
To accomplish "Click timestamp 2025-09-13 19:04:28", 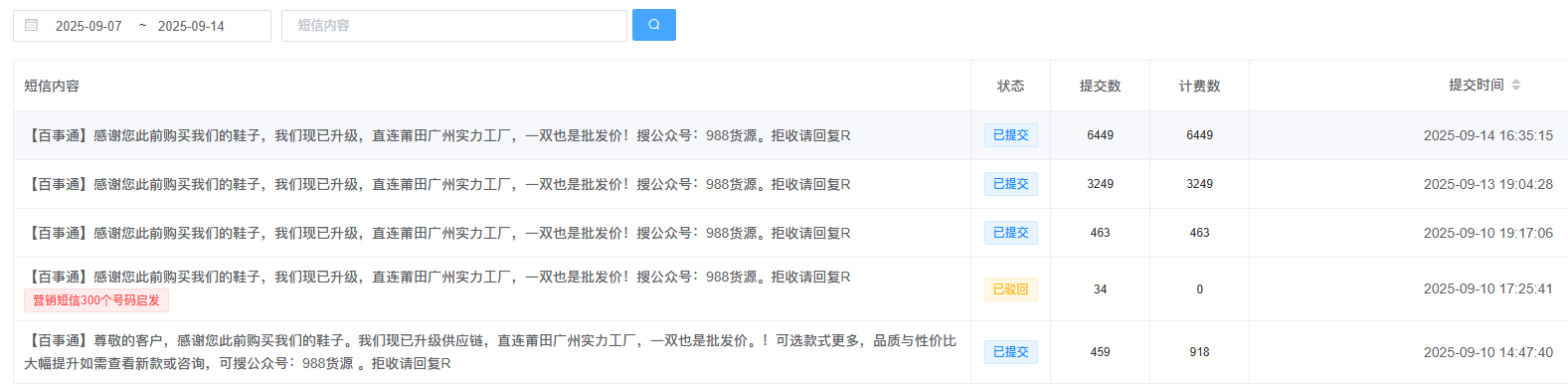I will [1487, 184].
